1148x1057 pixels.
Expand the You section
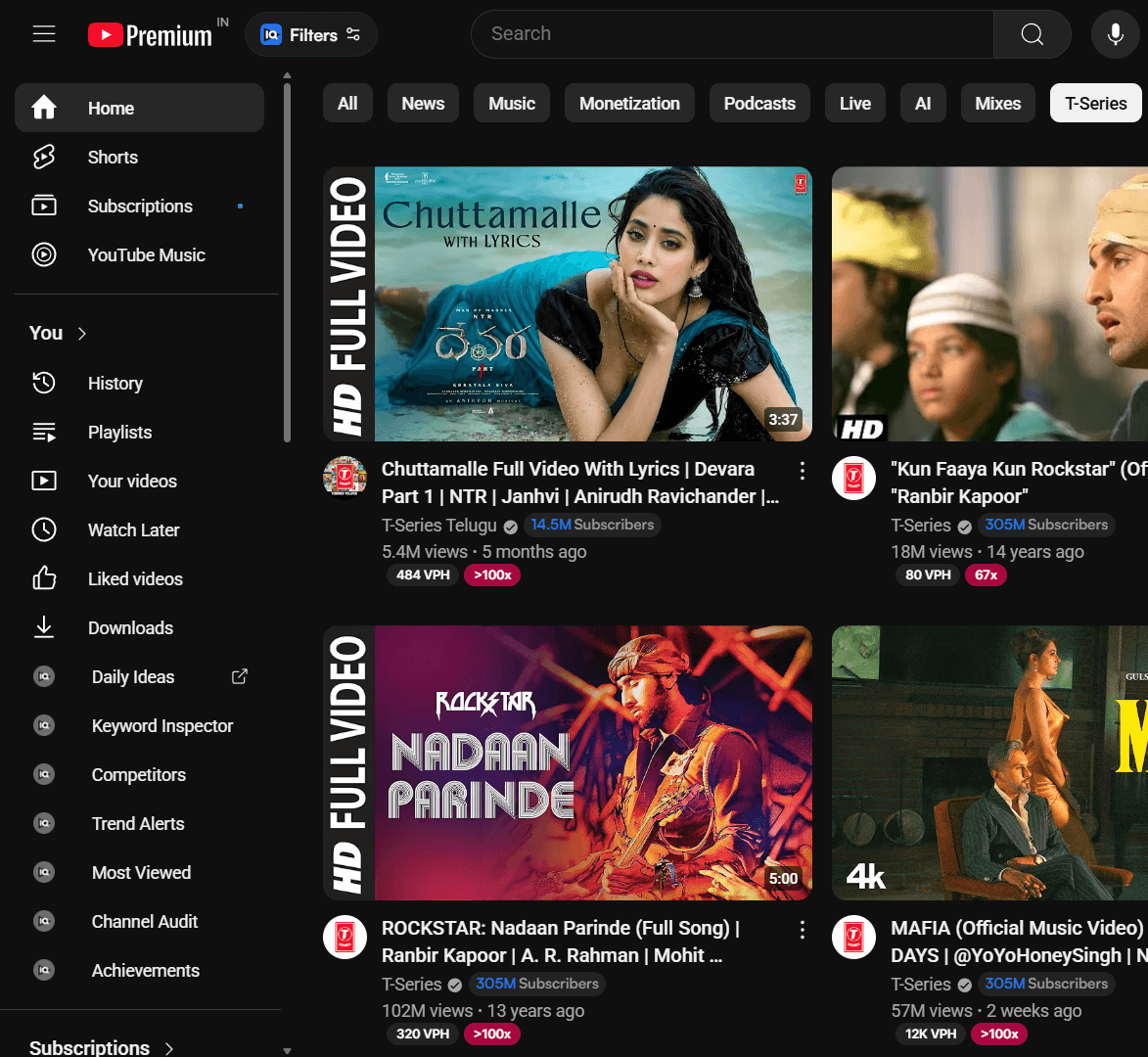(x=59, y=334)
